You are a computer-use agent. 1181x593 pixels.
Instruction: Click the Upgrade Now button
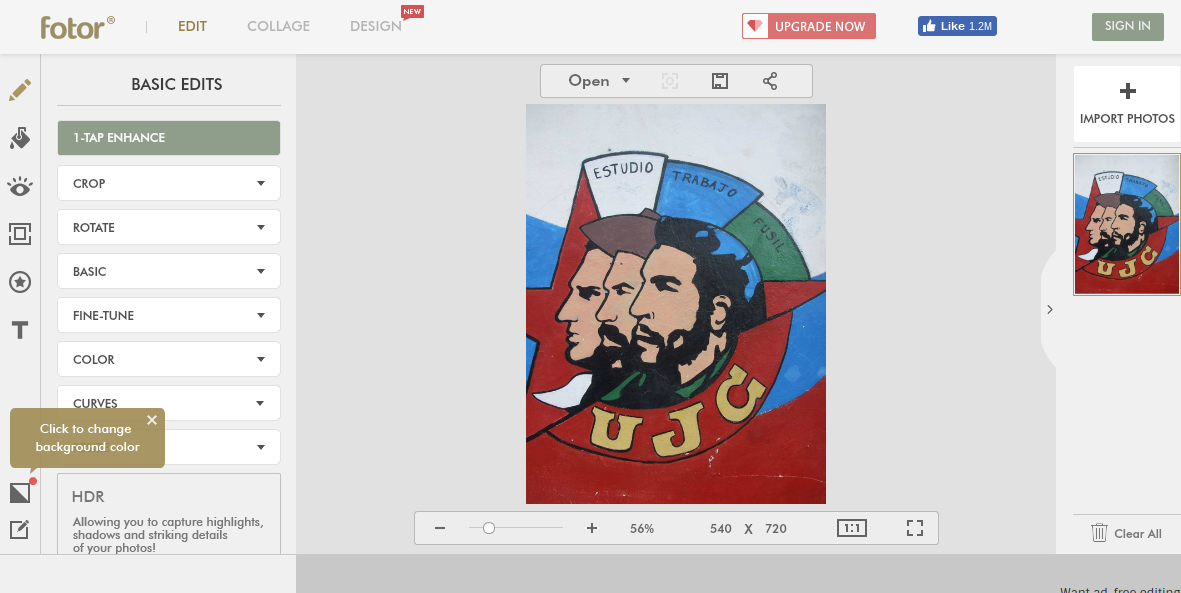pyautogui.click(x=809, y=26)
